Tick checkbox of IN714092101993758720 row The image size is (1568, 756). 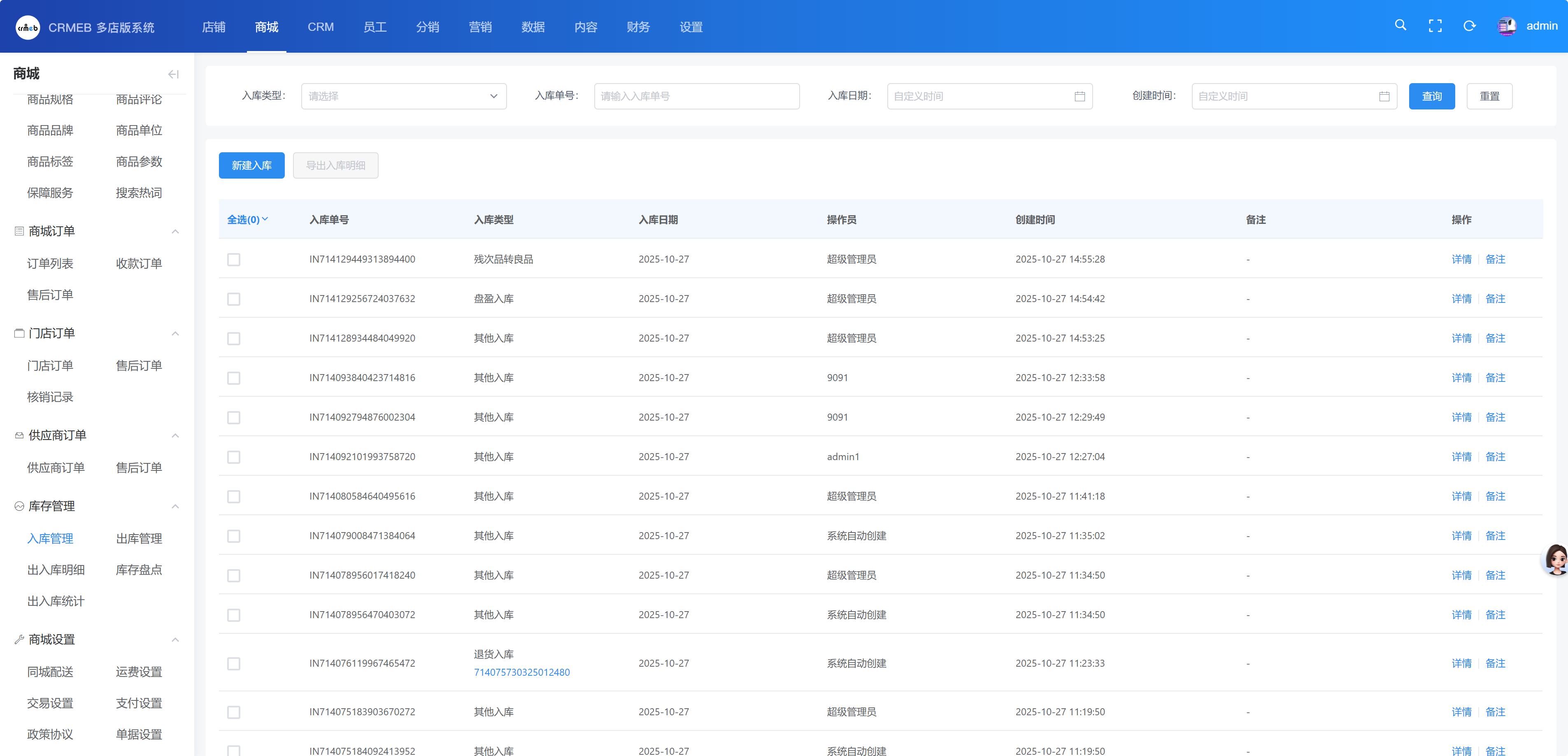coord(234,457)
